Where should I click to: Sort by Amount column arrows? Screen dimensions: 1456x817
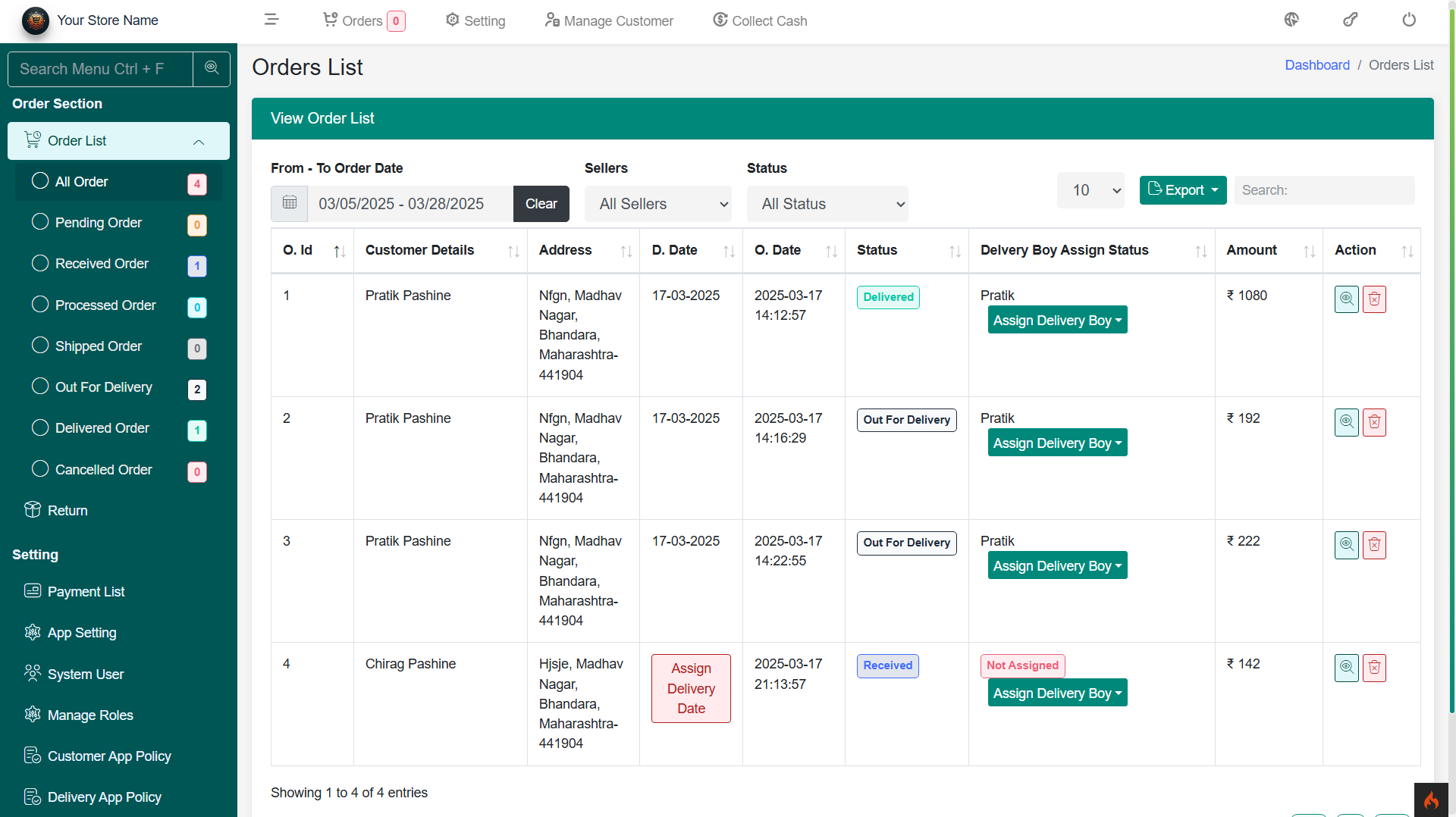1309,251
